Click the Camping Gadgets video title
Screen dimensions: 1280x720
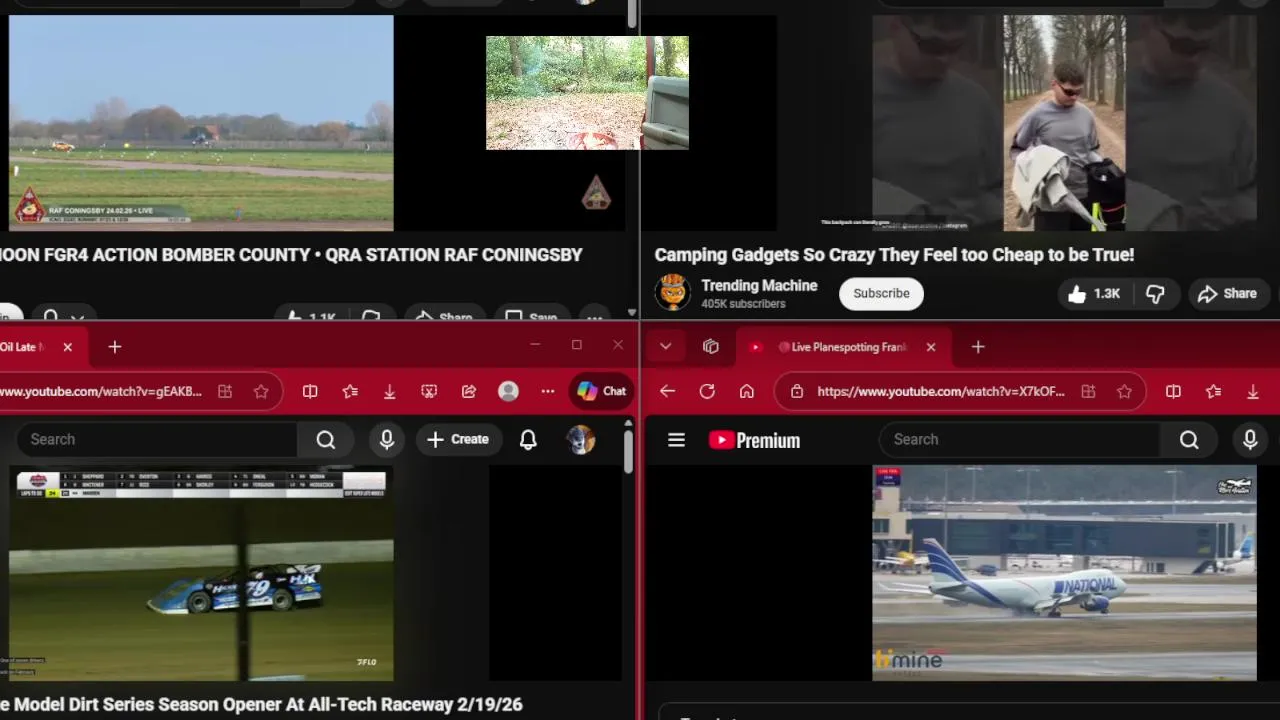(894, 255)
